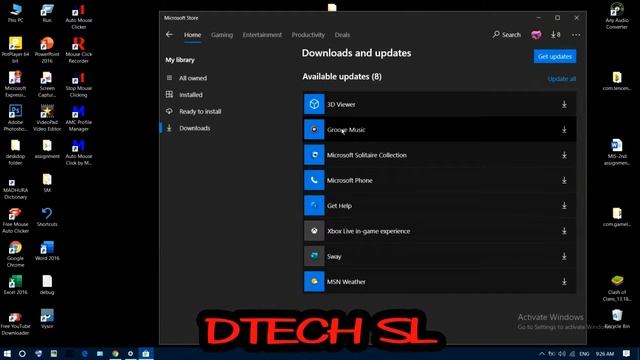Click the Microsoft Phone text label
640x360 pixels.
click(349, 180)
